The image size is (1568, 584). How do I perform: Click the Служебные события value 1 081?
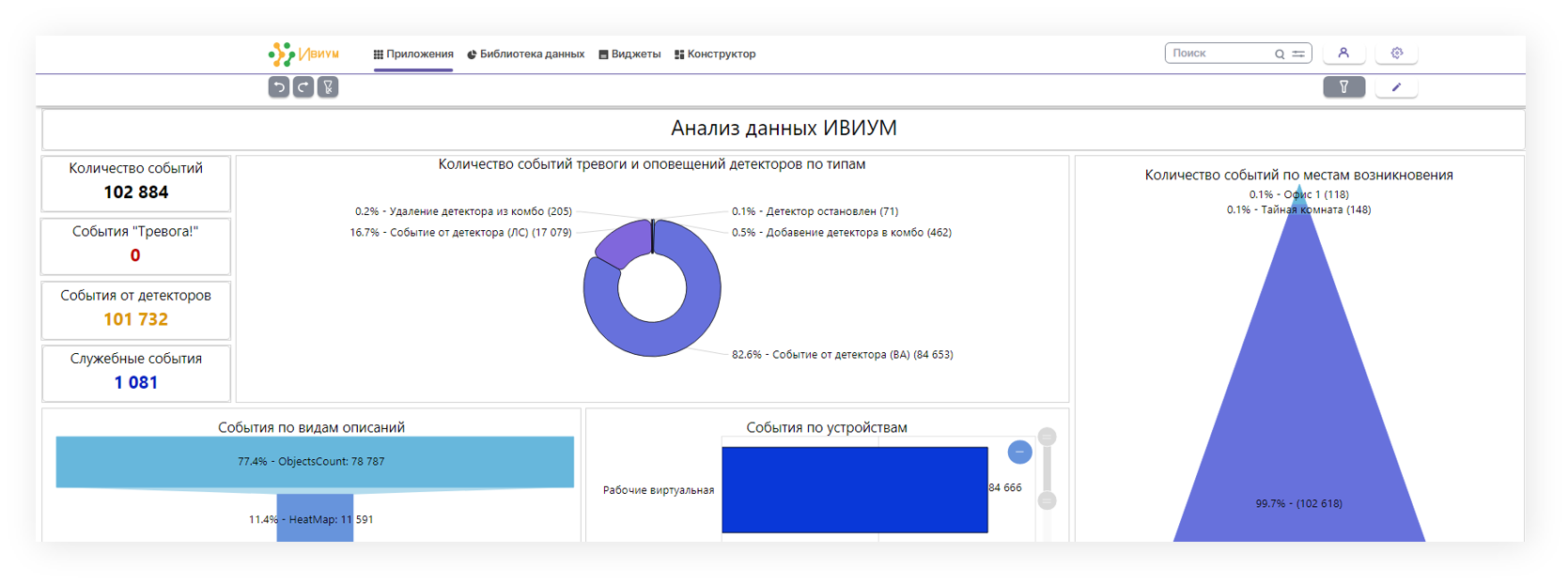136,382
